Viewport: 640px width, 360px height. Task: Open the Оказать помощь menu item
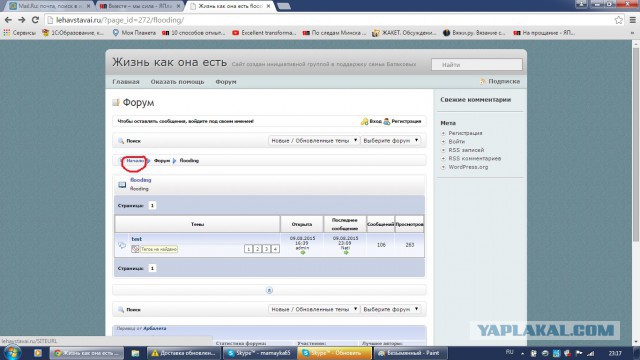(177, 82)
